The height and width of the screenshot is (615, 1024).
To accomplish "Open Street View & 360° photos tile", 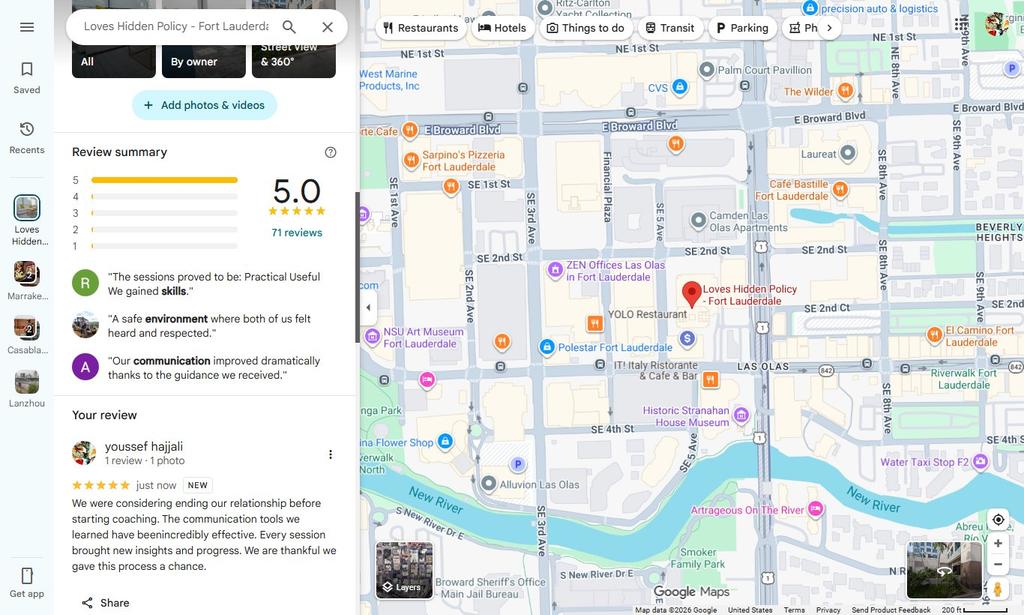I will [x=294, y=39].
